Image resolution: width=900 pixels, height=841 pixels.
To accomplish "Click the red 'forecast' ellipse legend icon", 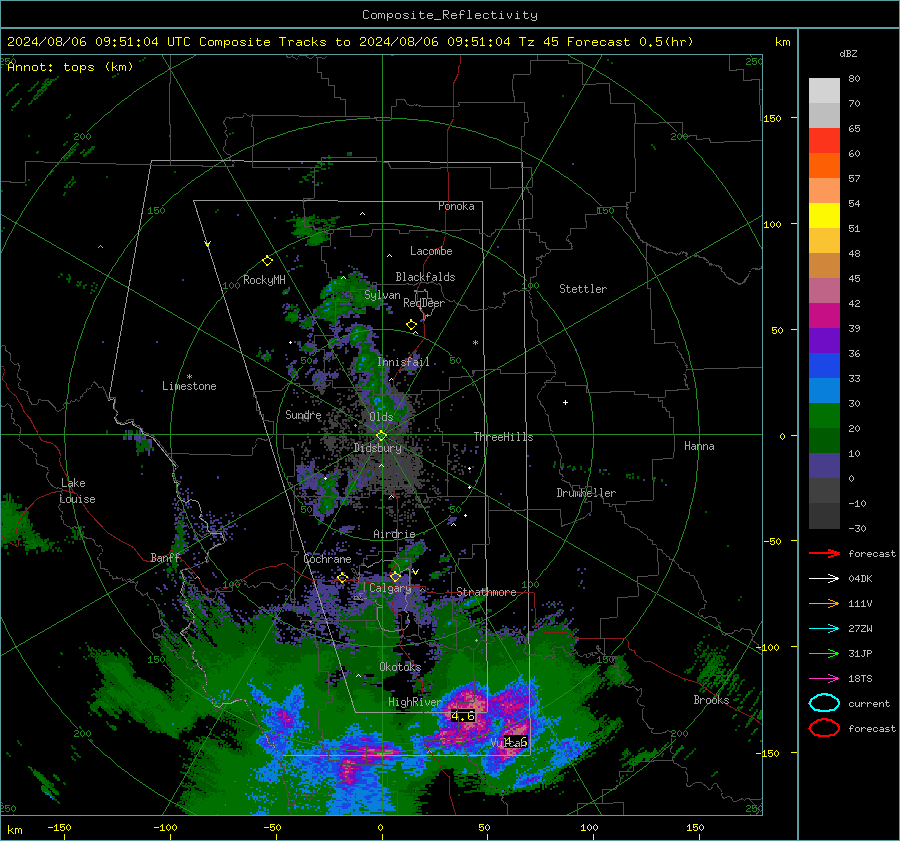I will pos(824,728).
